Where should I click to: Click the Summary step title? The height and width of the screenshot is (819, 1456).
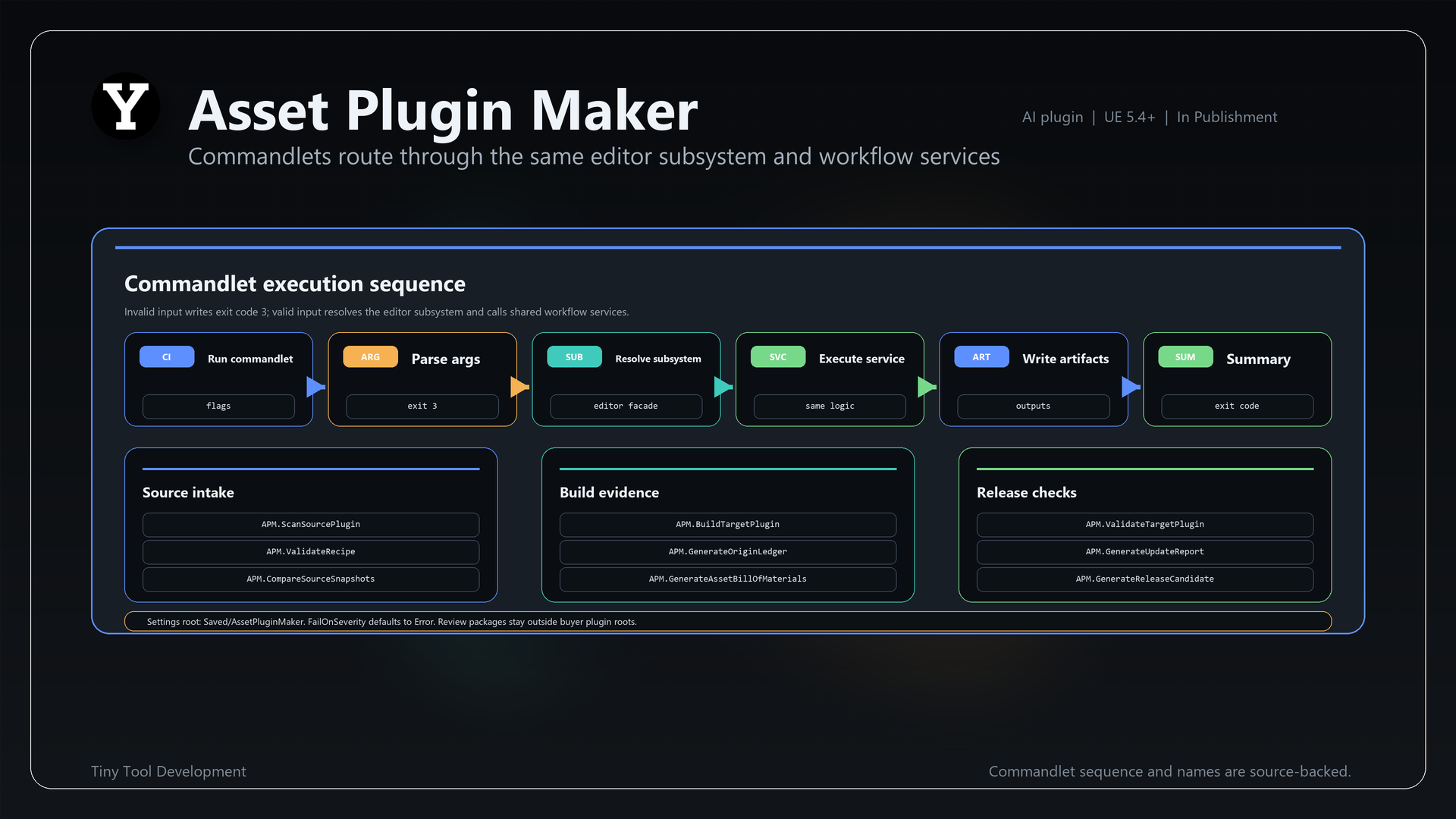pos(1258,359)
